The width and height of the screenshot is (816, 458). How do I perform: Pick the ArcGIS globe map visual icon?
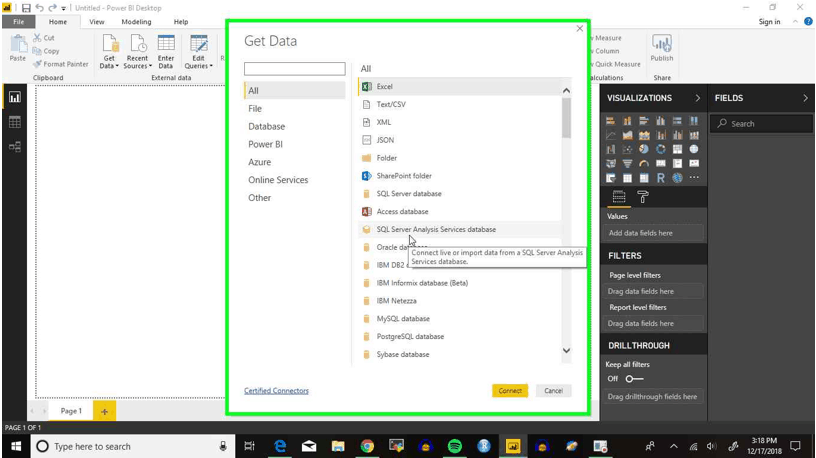pyautogui.click(x=677, y=178)
